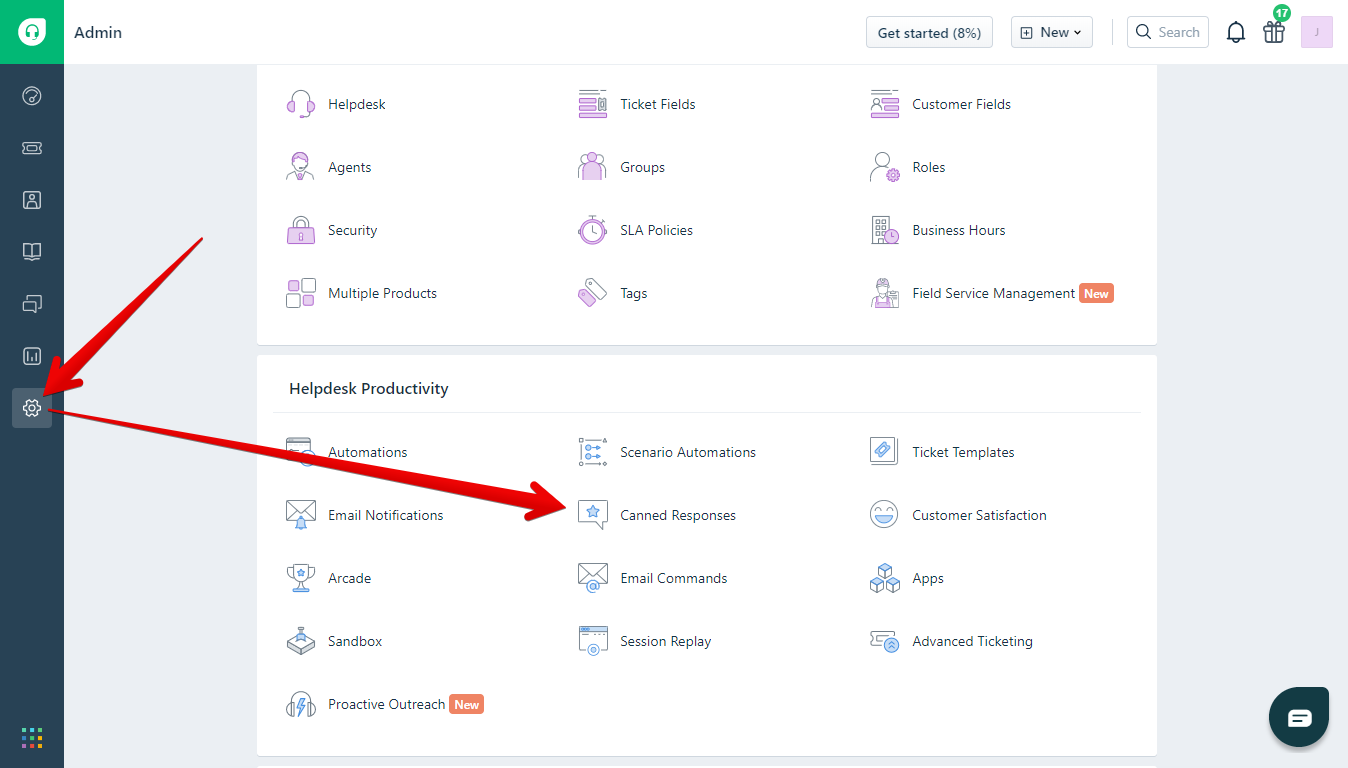1348x768 pixels.
Task: Click the Tags icon
Action: (x=593, y=293)
